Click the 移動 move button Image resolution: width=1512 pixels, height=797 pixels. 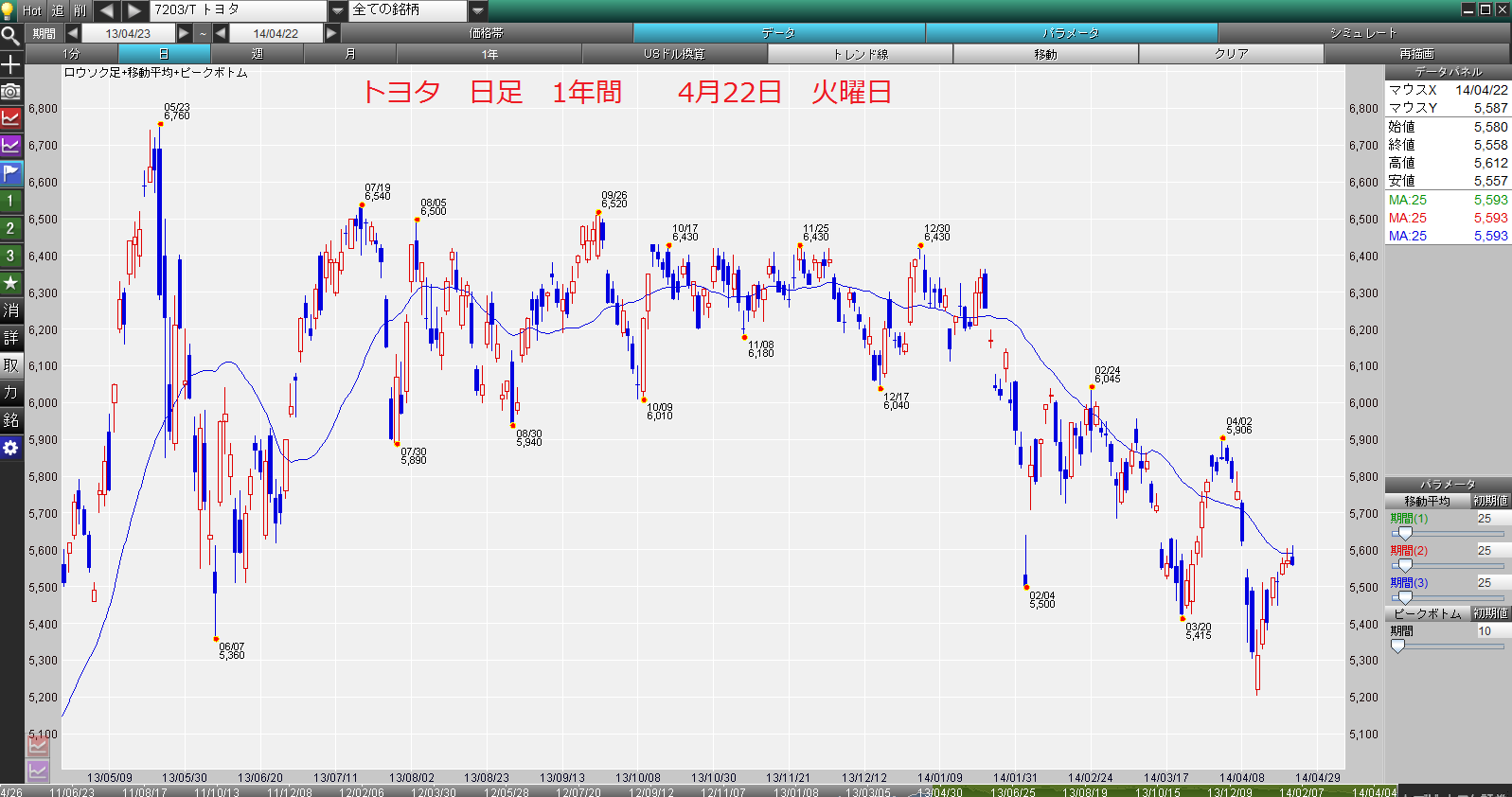(x=1046, y=54)
